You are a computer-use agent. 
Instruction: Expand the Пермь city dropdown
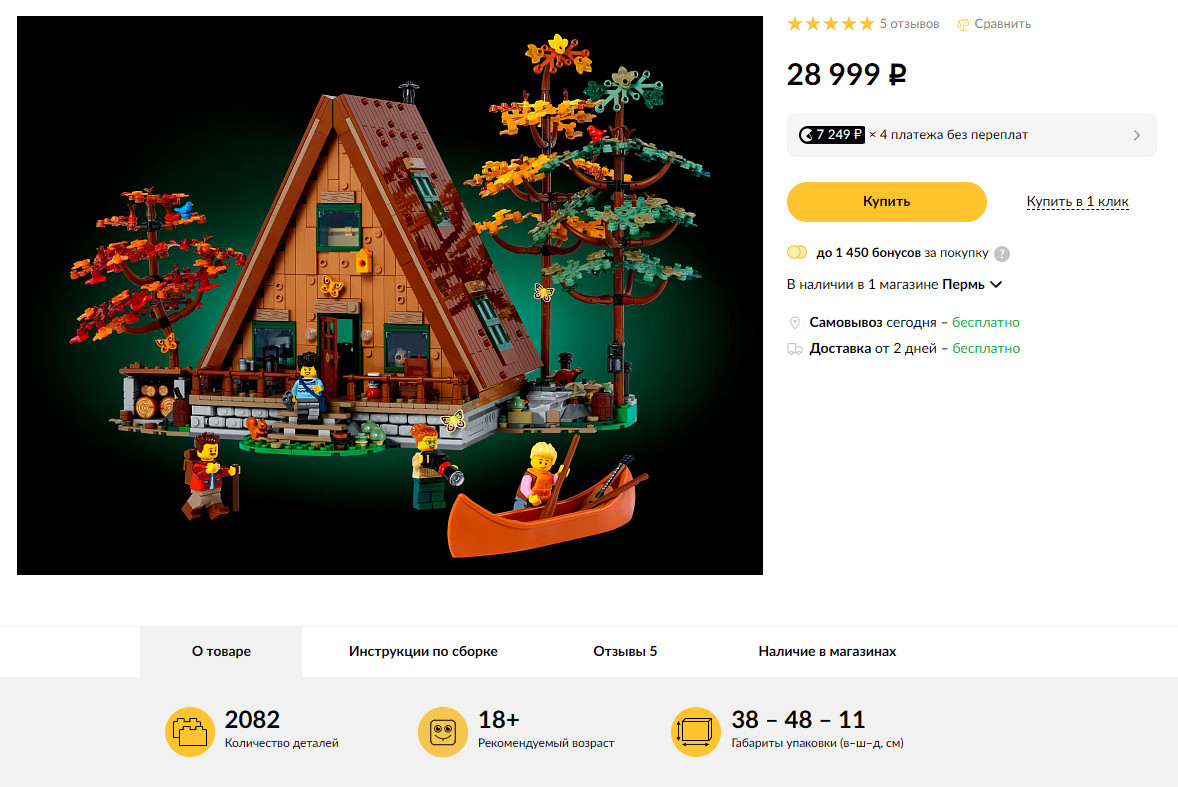[972, 285]
